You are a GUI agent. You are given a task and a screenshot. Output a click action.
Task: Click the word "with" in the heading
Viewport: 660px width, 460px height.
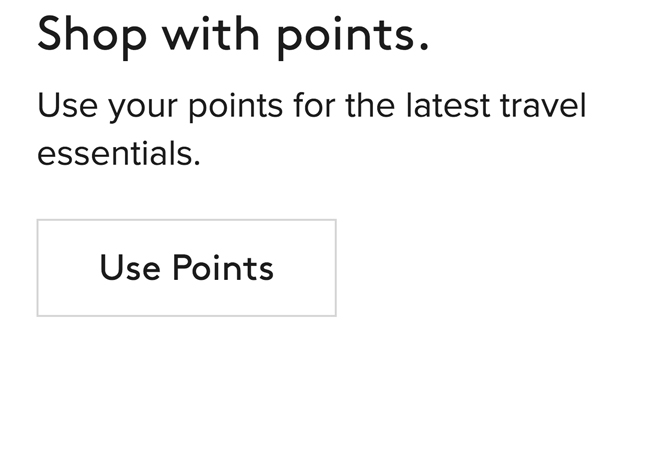[206, 34]
